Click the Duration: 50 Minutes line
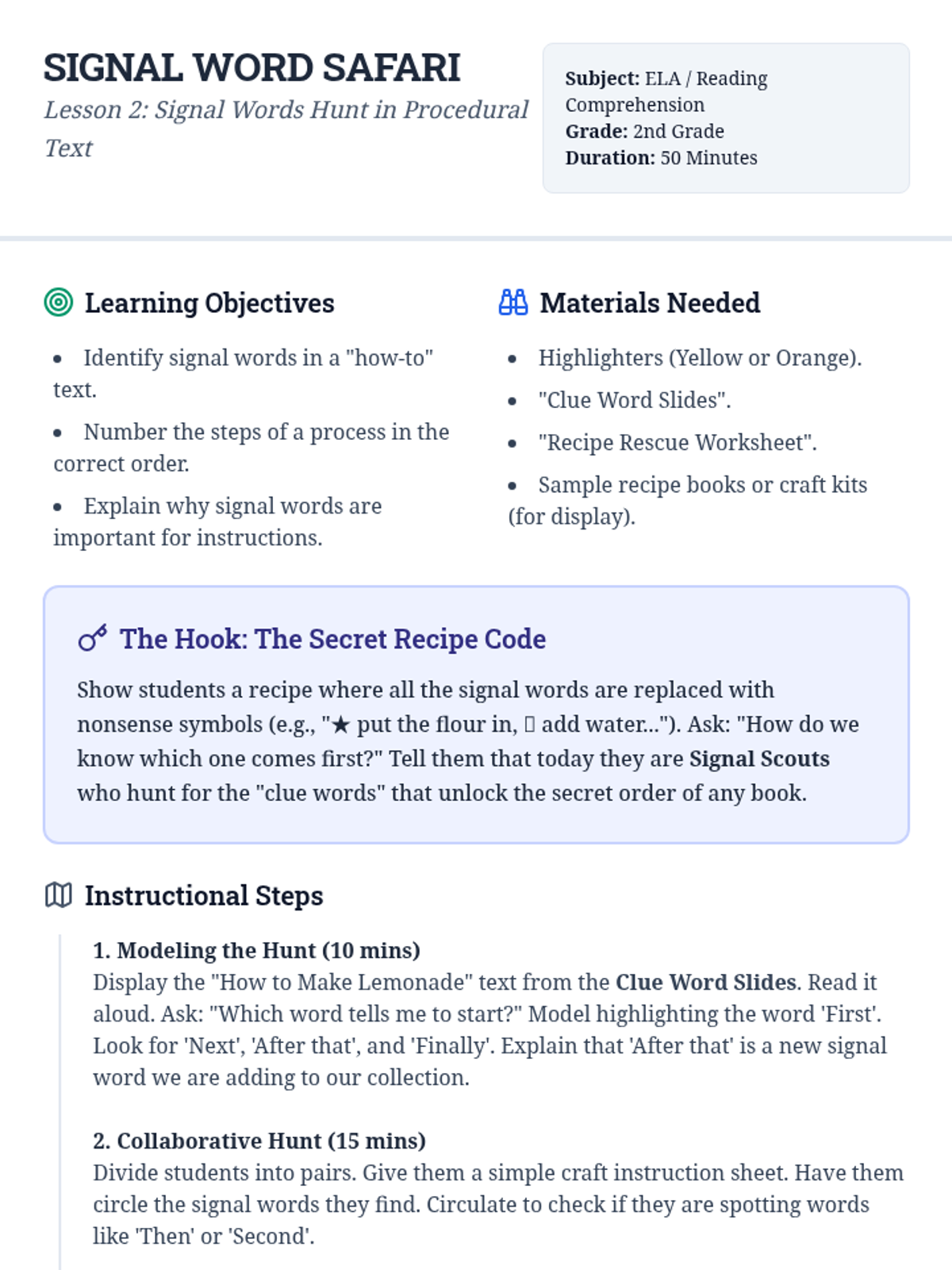This screenshot has height=1270, width=952. point(661,157)
